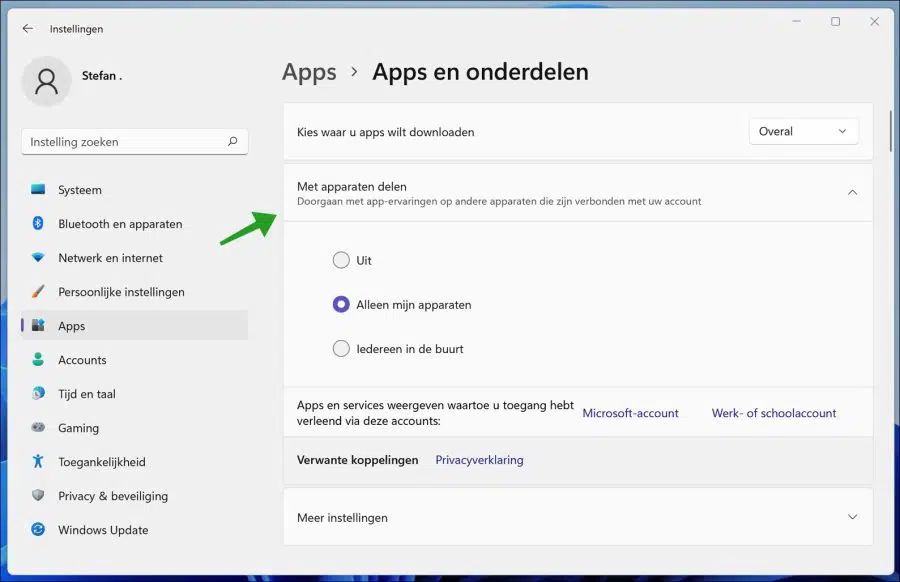The width and height of the screenshot is (900, 582).
Task: Click the Gaming controller icon
Action: tap(38, 427)
